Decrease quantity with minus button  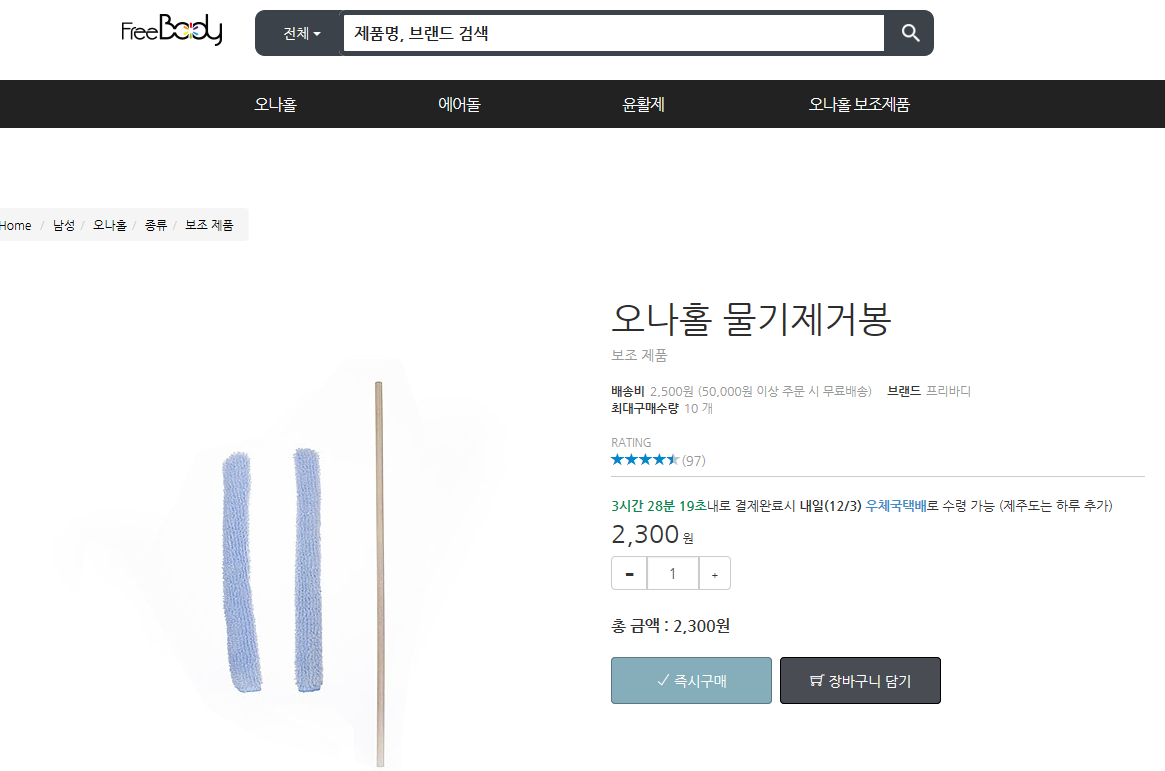click(629, 573)
